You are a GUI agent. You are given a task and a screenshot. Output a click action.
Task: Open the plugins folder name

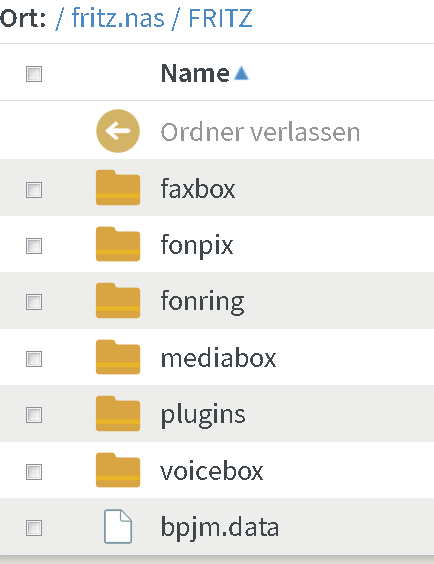click(203, 415)
